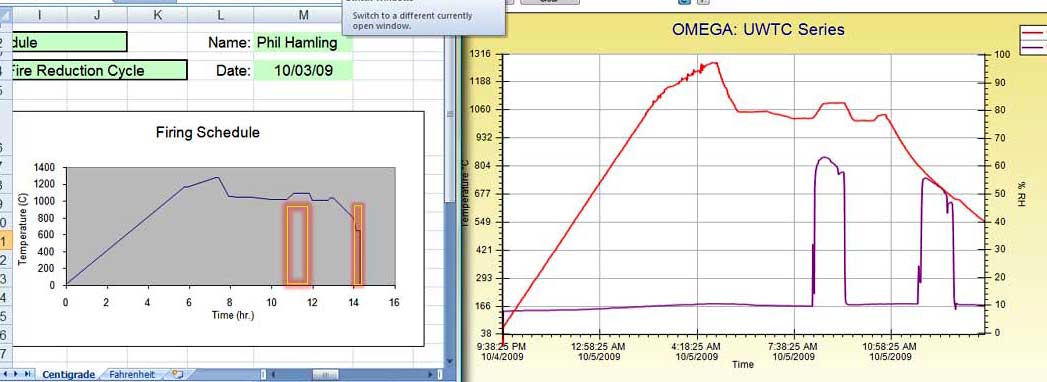Click the '10:58:25 AM' time axis label

tap(891, 347)
